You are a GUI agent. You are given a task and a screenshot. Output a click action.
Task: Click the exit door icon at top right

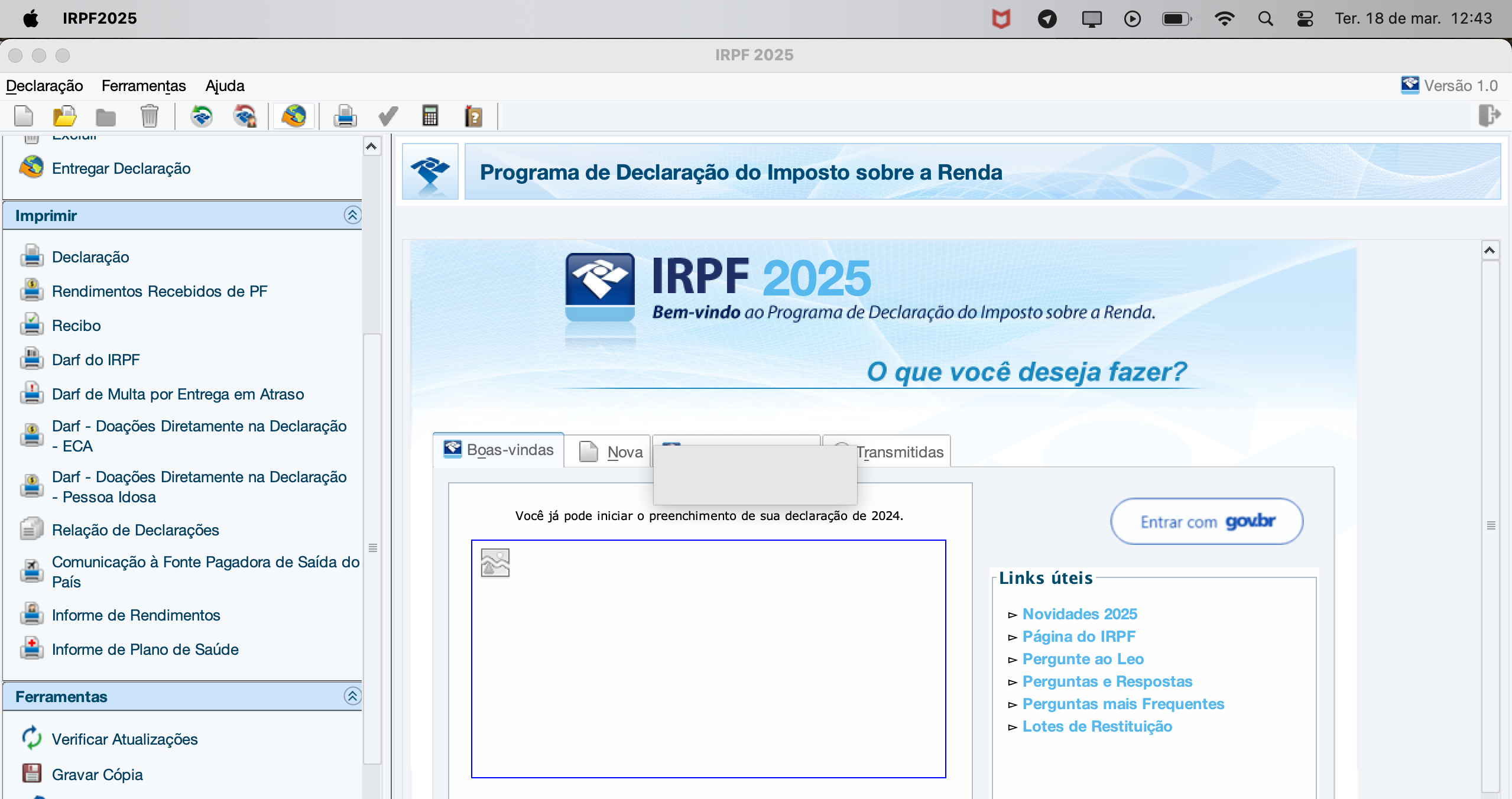1488,115
